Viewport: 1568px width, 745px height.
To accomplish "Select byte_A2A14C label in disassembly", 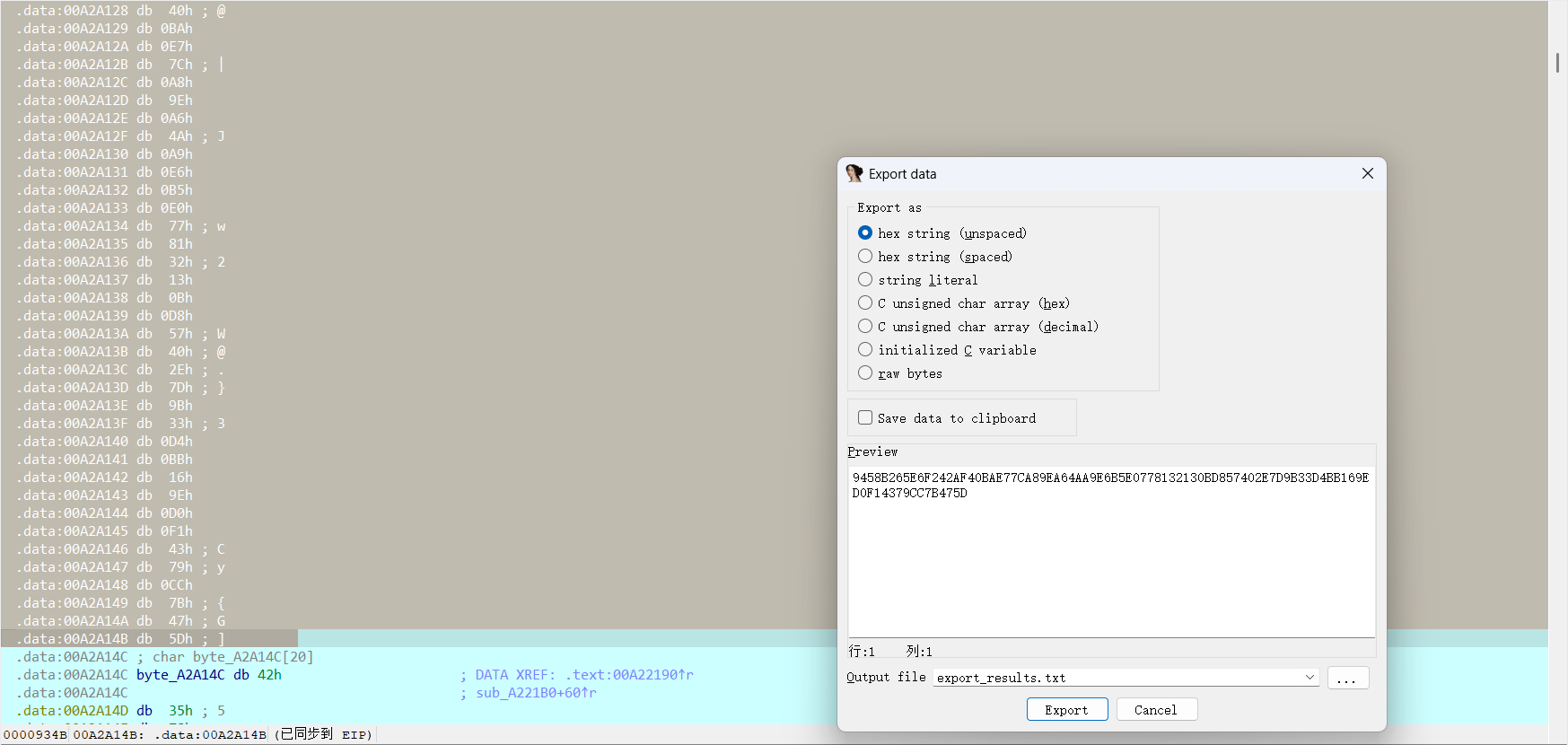I will (180, 675).
